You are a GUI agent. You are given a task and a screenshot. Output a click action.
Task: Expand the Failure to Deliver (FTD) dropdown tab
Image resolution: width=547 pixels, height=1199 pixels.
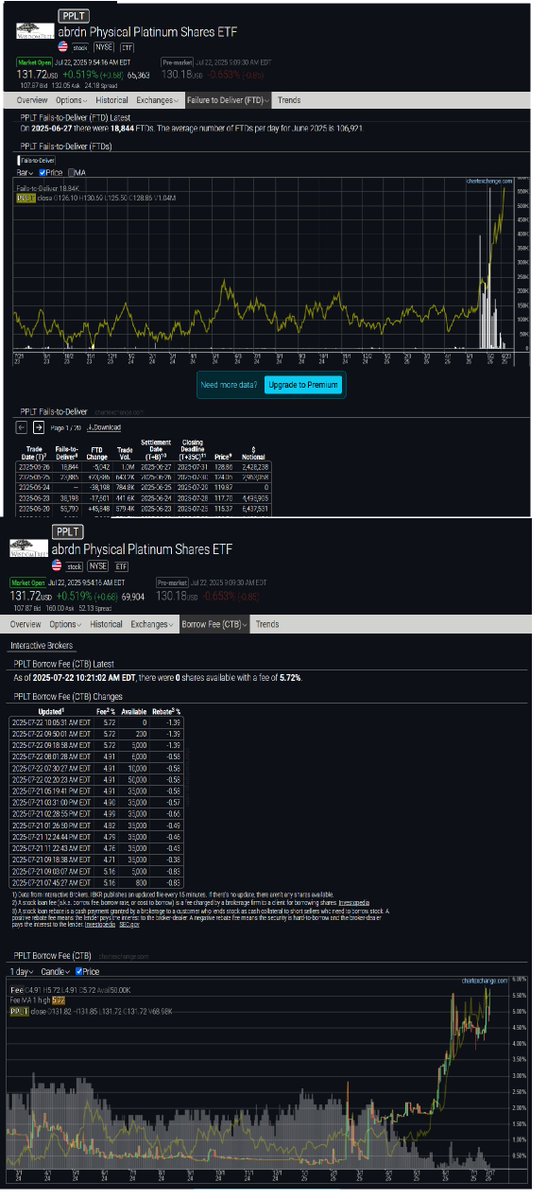coord(229,100)
